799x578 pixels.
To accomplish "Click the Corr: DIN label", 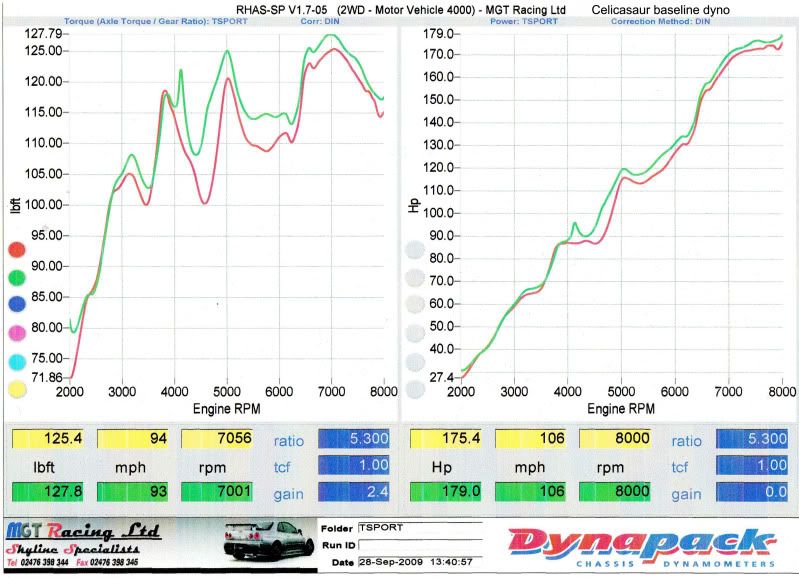I will 320,21.
